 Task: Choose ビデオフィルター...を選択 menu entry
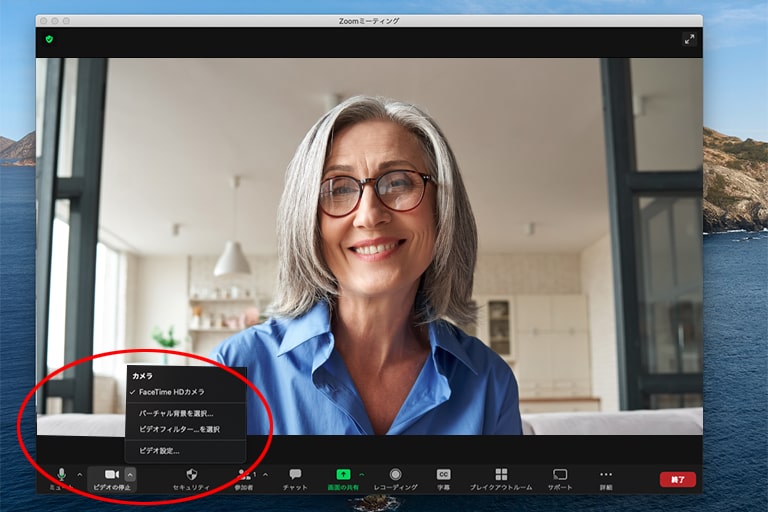[186, 429]
